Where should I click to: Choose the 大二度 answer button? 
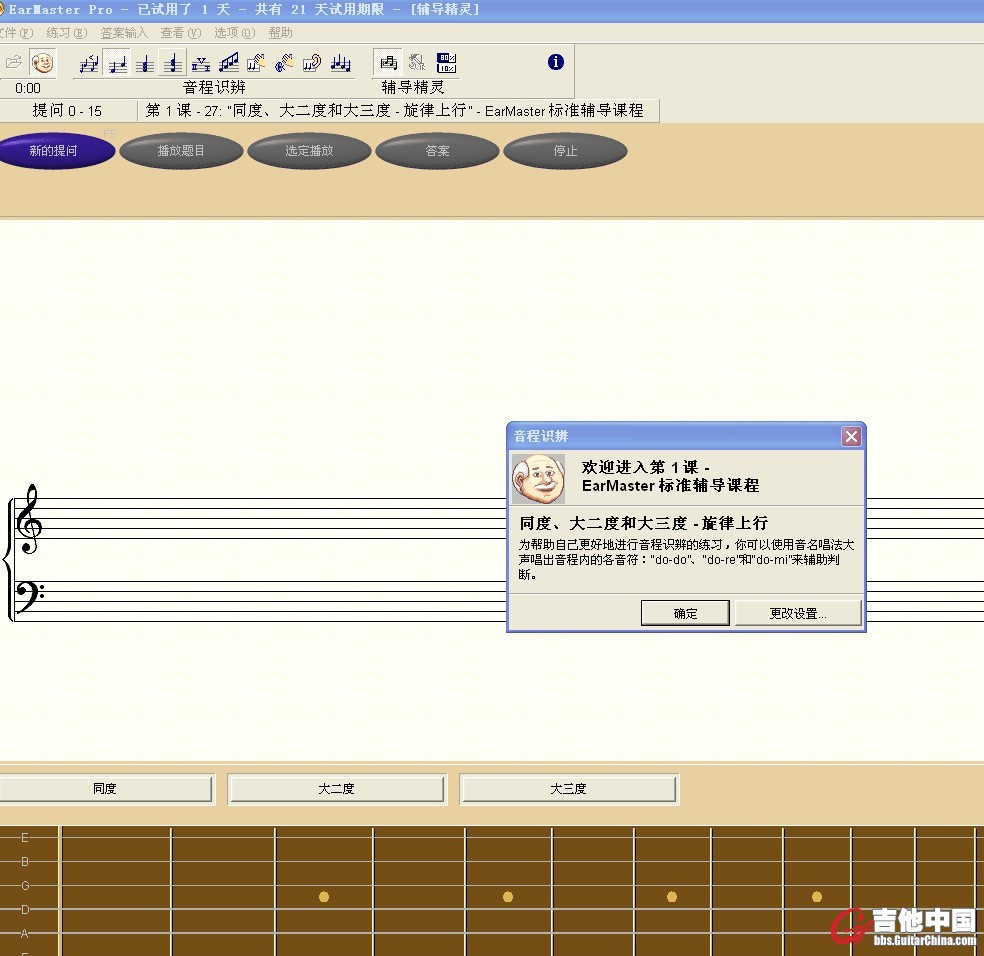(x=336, y=788)
